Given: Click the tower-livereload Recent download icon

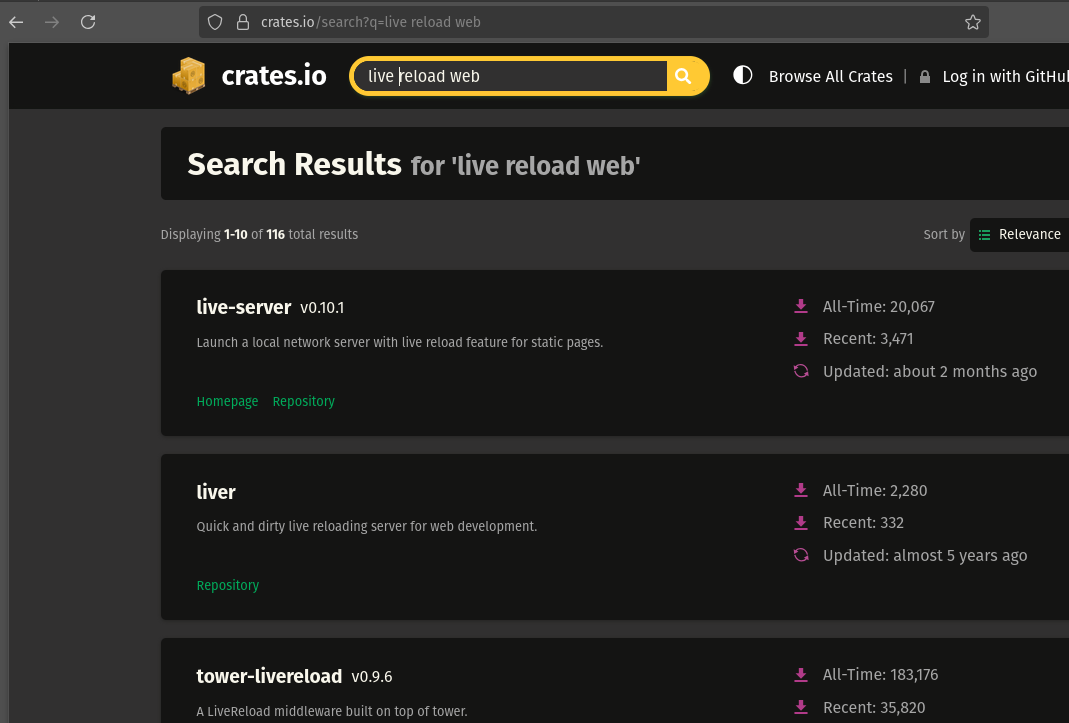Looking at the screenshot, I should tap(801, 707).
